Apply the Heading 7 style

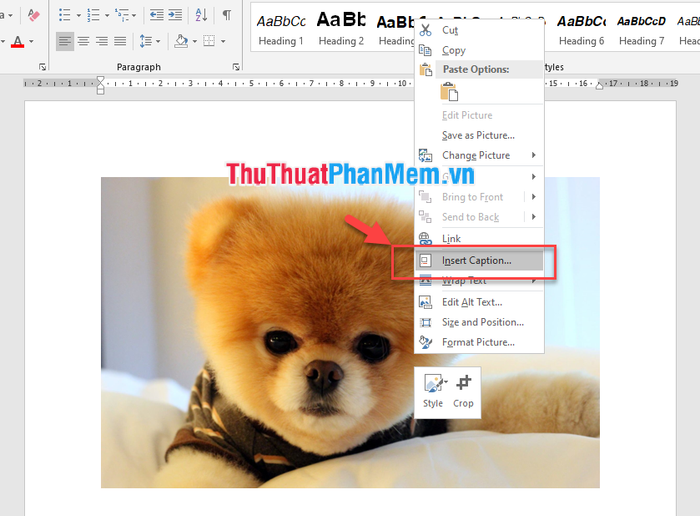[641, 28]
